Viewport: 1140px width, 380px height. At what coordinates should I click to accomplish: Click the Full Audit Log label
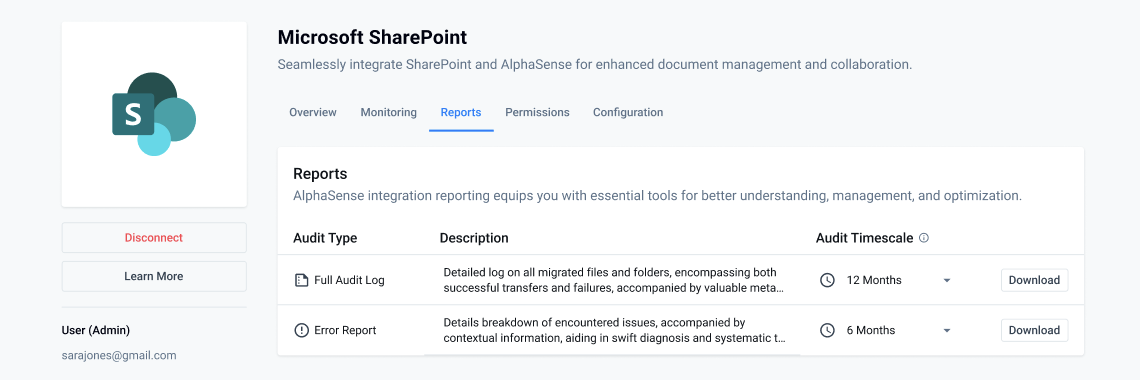click(350, 280)
